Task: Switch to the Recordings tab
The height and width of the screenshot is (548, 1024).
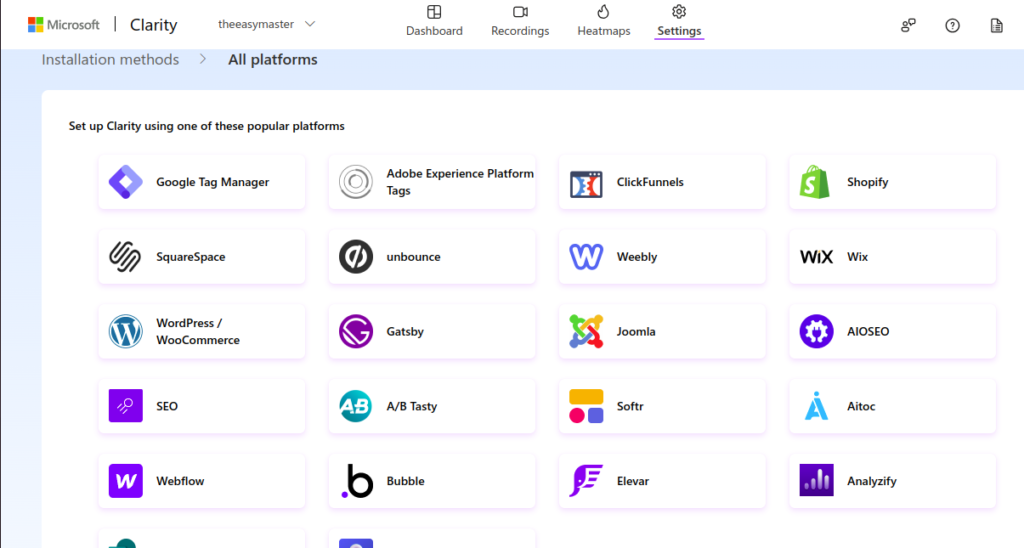Action: point(520,21)
